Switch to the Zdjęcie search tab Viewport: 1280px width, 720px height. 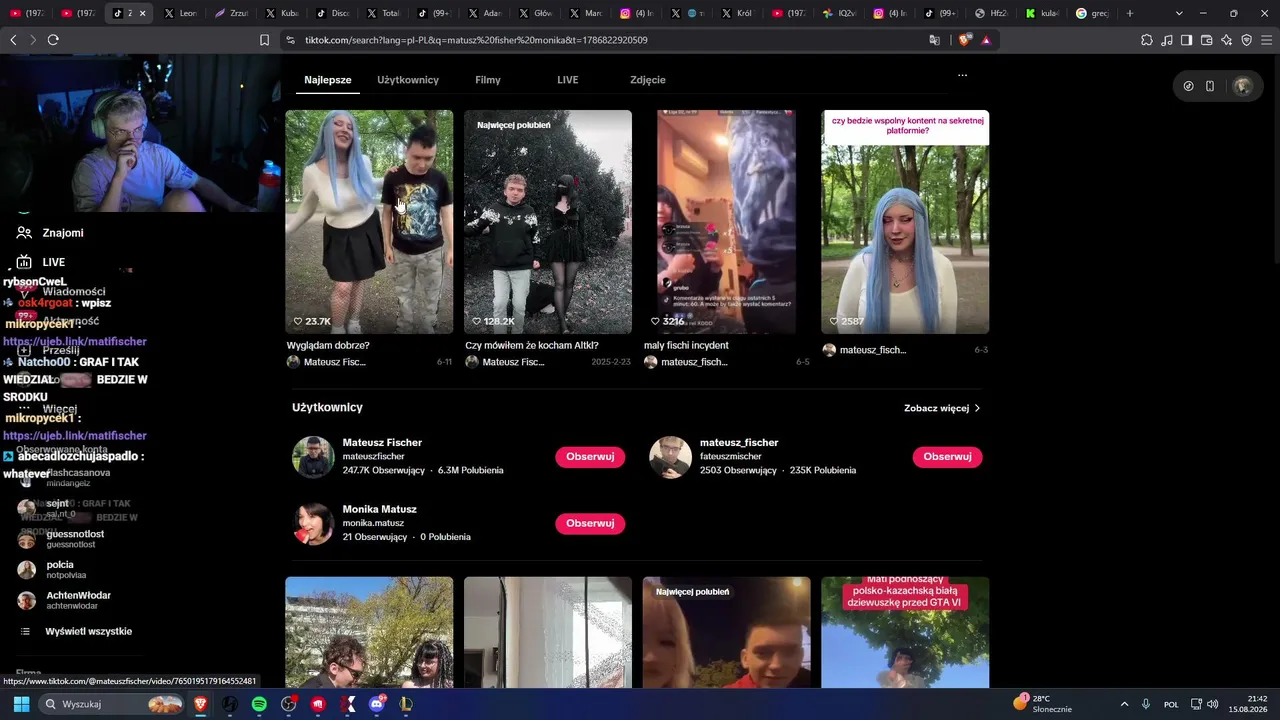pos(648,80)
